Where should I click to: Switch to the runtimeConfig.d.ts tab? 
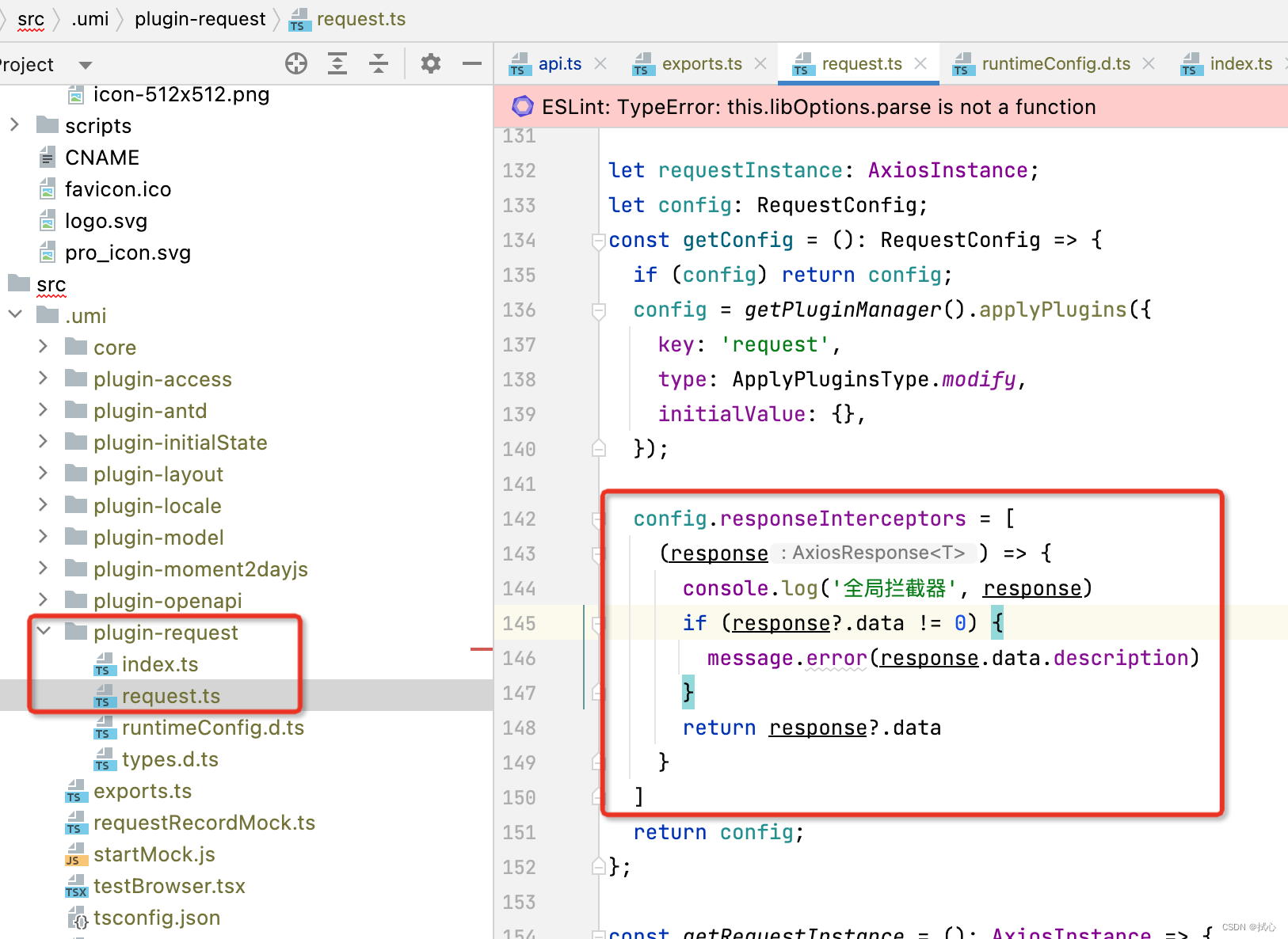[x=1056, y=63]
